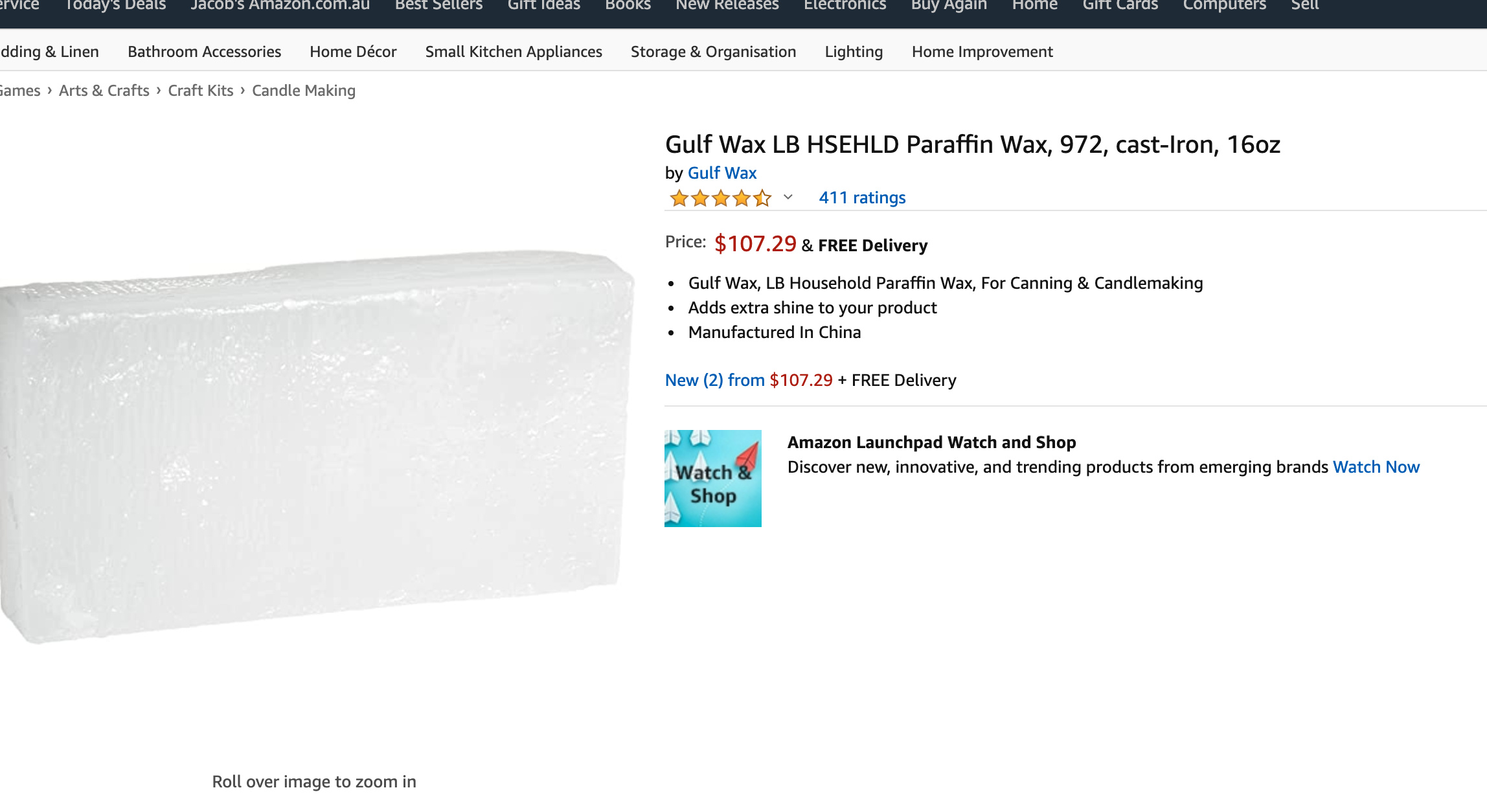Screen dimensions: 1487x812
Task: Click the paraffin wax product image
Action: click(316, 447)
